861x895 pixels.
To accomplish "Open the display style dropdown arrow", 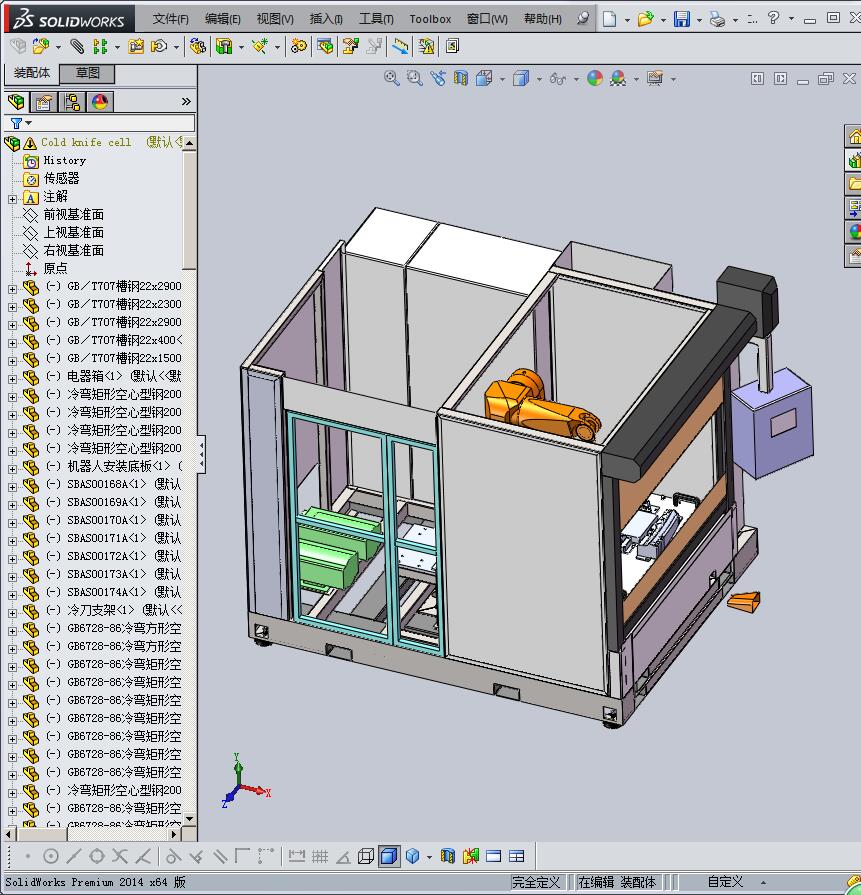I will [539, 79].
